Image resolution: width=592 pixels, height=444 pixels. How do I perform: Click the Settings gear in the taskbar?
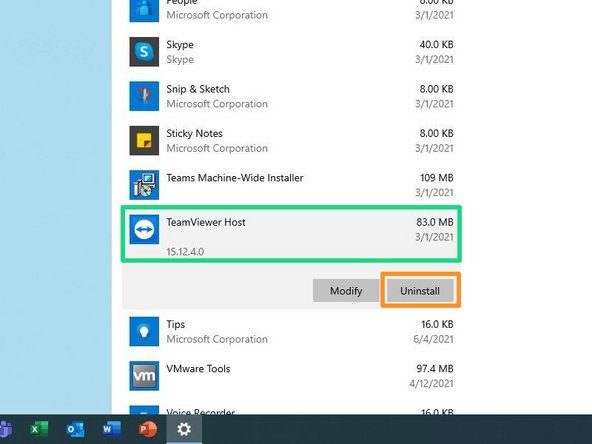(x=184, y=429)
